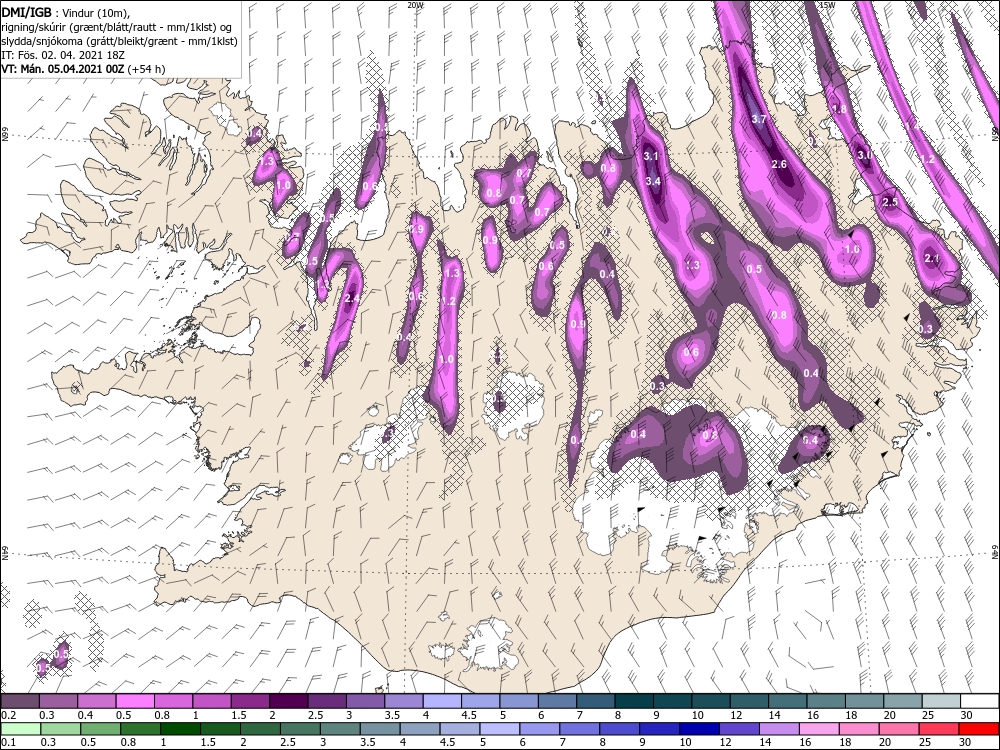Click the (+54 h) forecast offset text
Image resolution: width=1000 pixels, height=750 pixels.
146,69
